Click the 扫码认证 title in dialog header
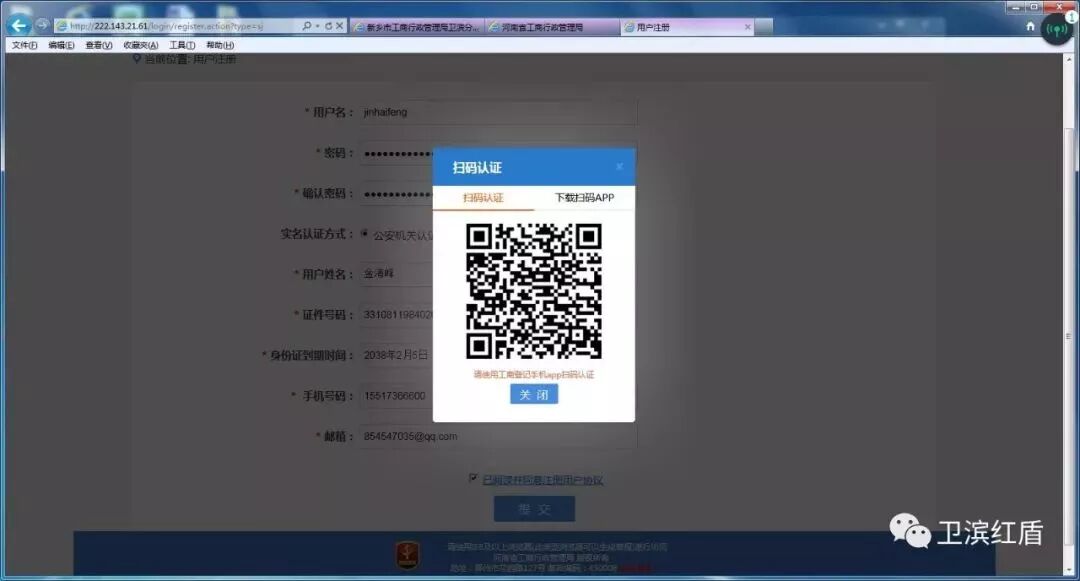The height and width of the screenshot is (581, 1080). 477,167
